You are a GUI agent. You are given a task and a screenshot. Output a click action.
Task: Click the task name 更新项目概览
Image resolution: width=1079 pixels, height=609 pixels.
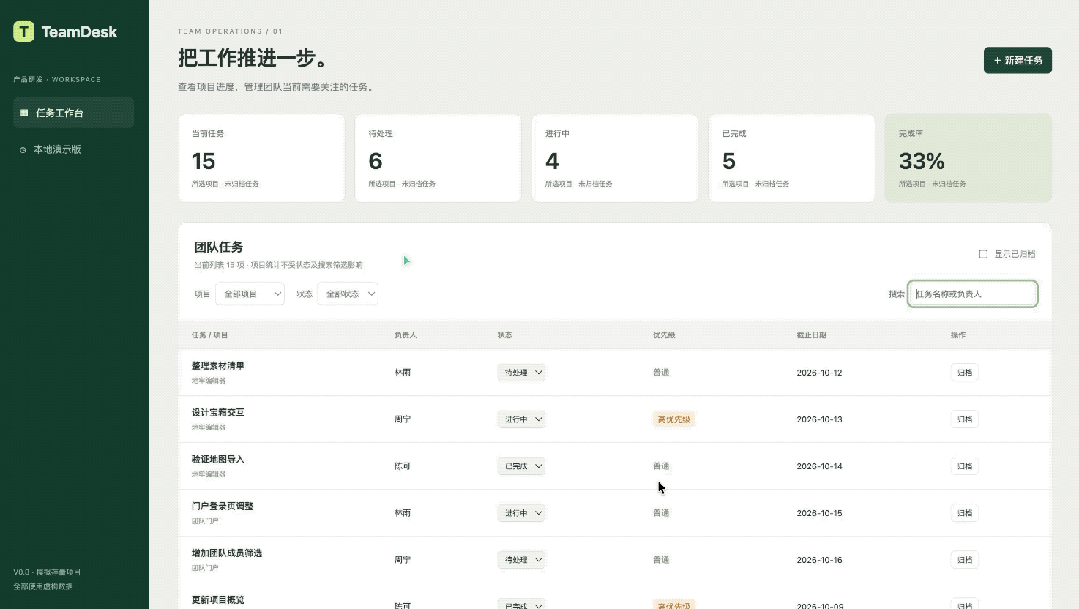[x=218, y=600]
